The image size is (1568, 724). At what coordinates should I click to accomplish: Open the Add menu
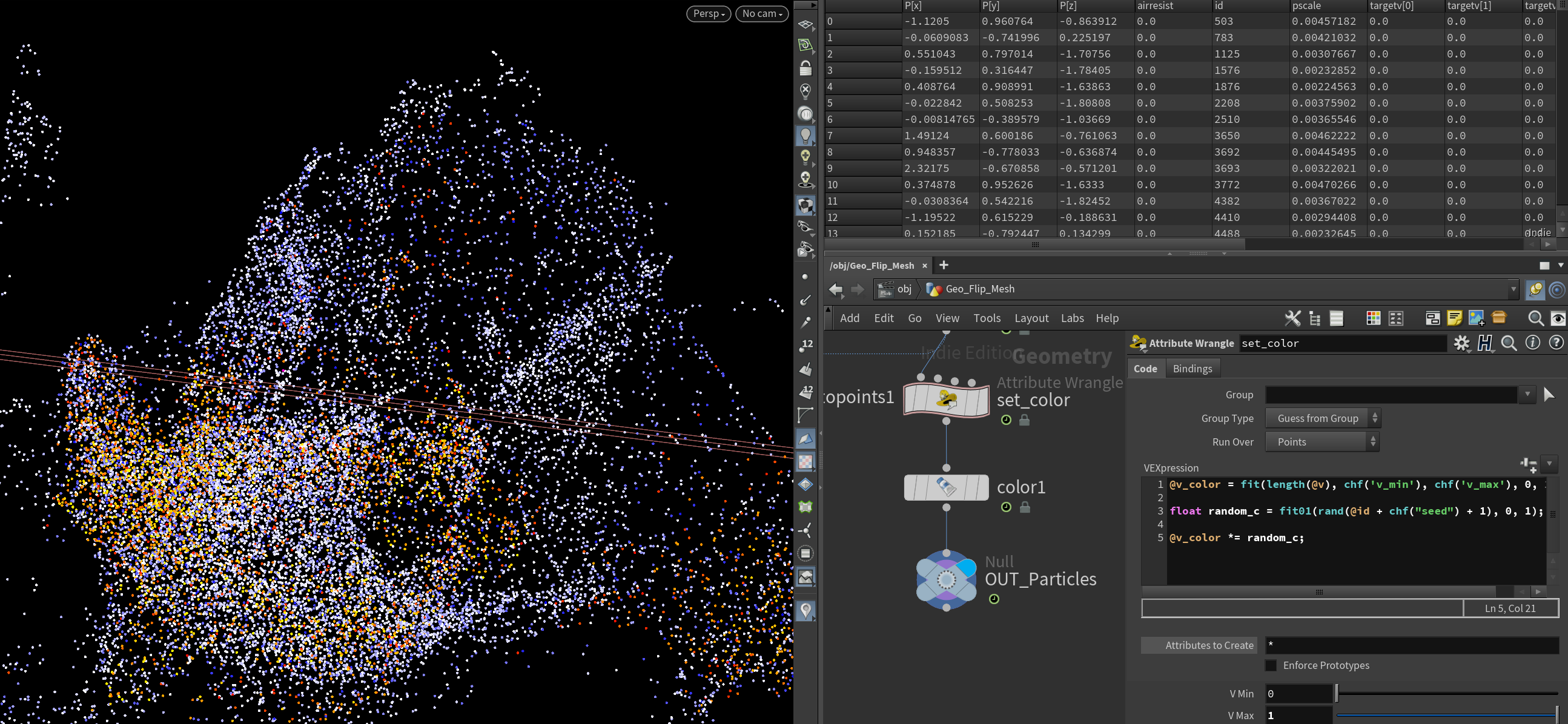pos(850,318)
